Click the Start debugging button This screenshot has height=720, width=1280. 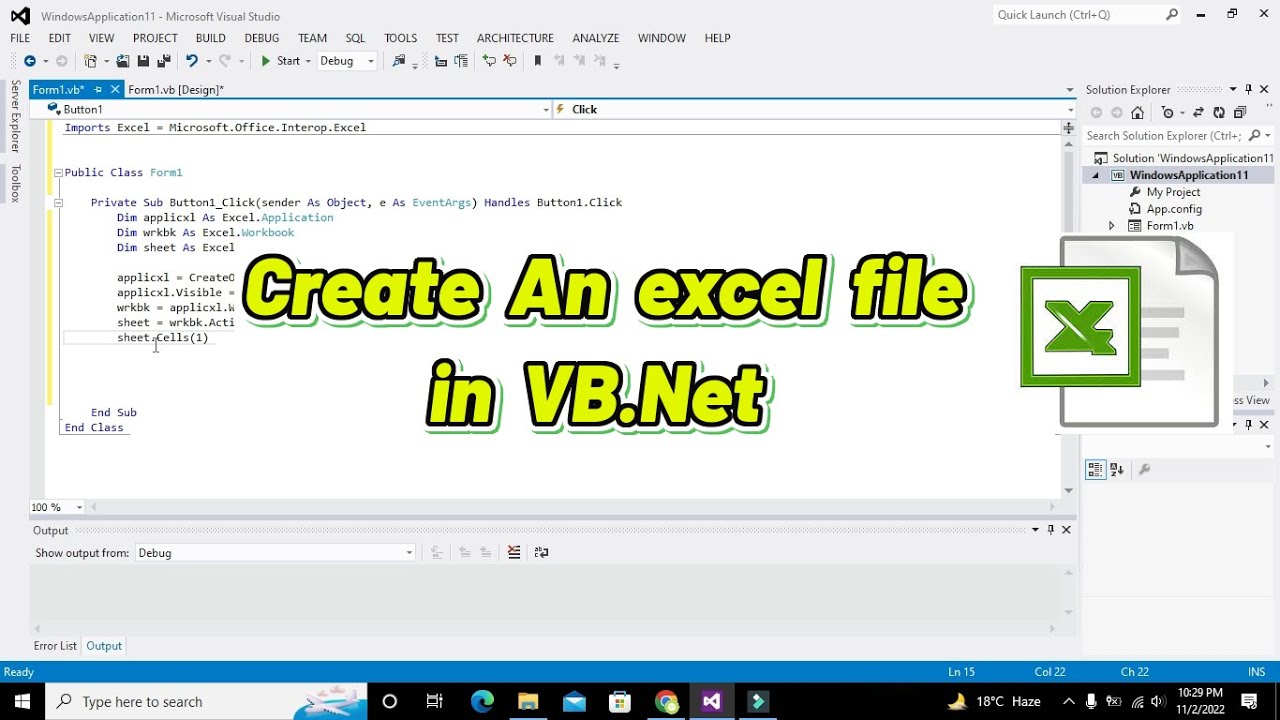tap(280, 61)
